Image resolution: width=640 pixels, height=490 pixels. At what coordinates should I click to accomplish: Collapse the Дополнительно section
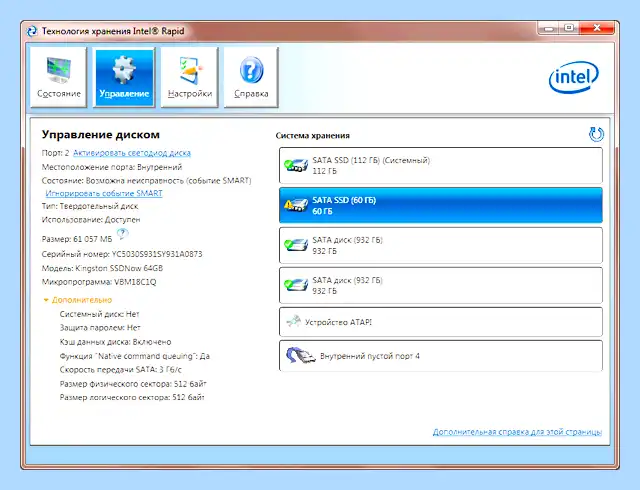(78, 300)
